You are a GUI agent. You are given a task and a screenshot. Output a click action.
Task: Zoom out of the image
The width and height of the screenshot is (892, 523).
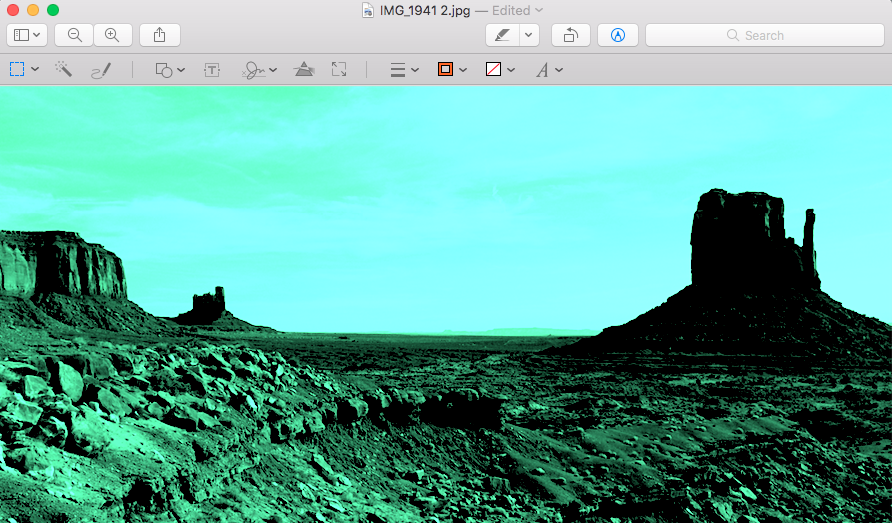click(x=74, y=35)
